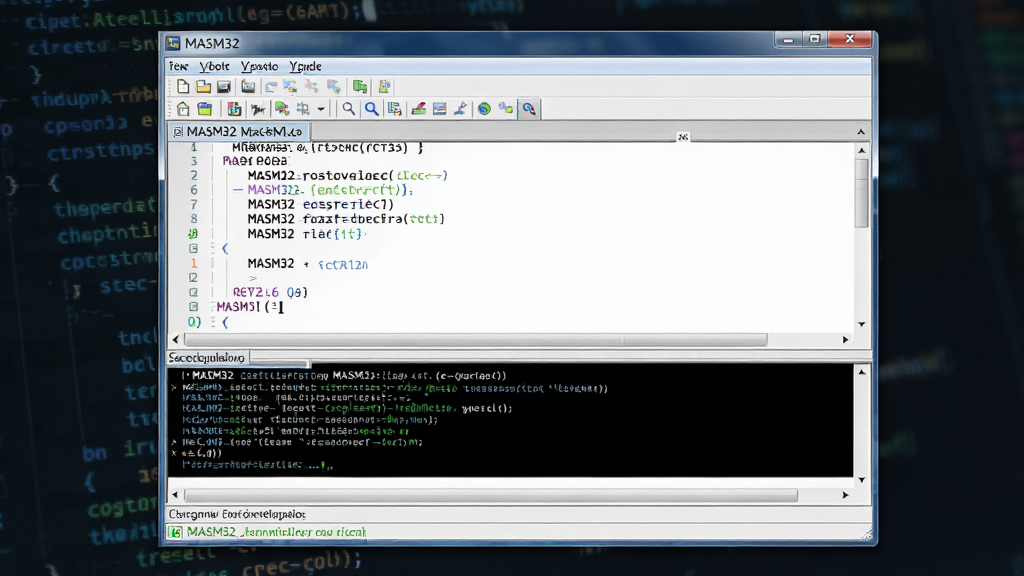This screenshot has width=1024, height=576.
Task: Collapse the fold marker beside 'MASM5I (=' line
Action: tap(193, 306)
